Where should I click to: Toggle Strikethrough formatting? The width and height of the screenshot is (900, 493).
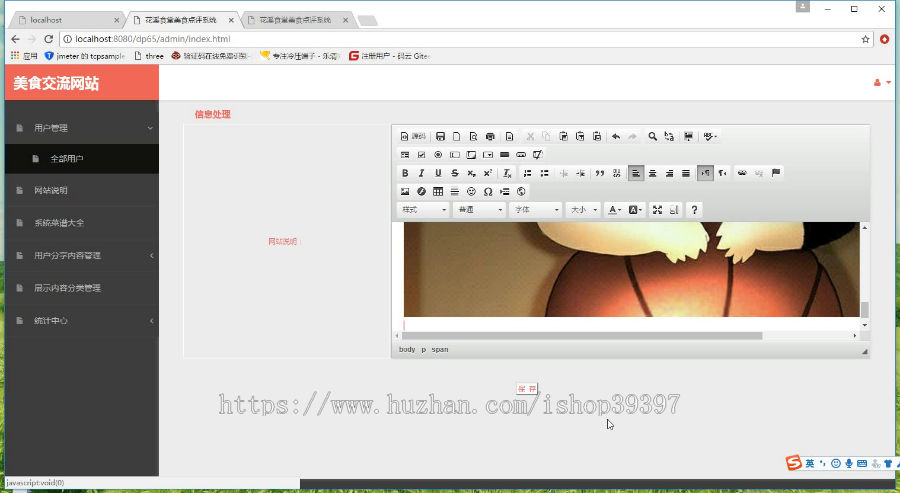pos(455,173)
